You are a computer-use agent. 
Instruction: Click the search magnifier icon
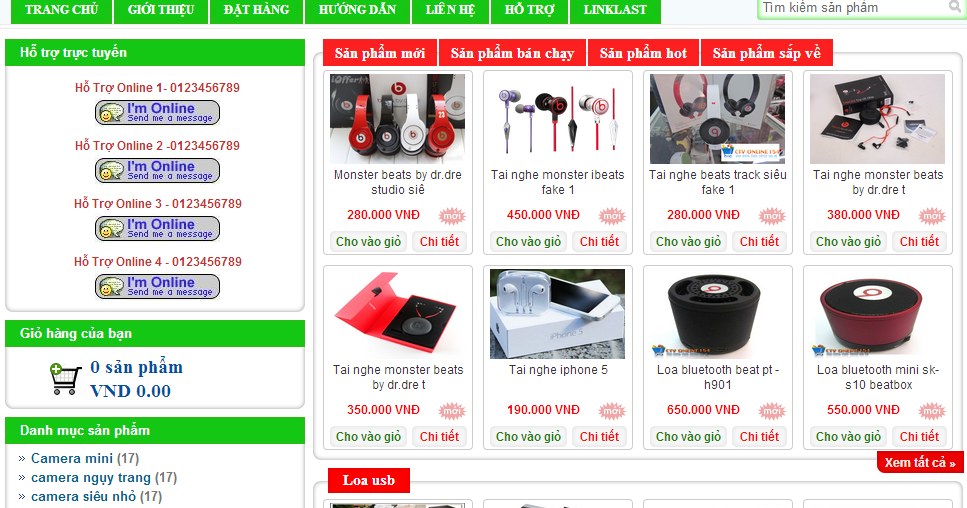coord(955,7)
